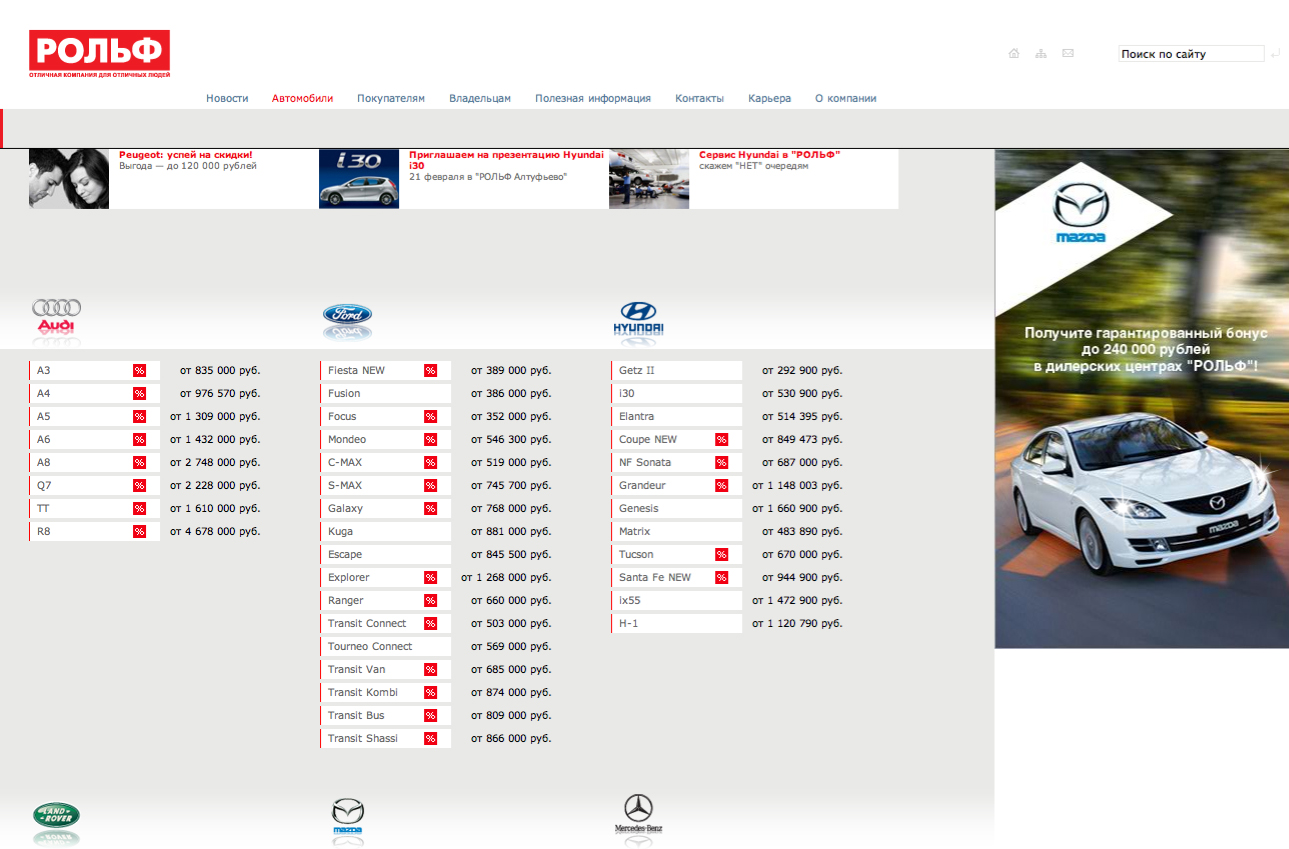Go to home page via house icon
Viewport: 1289px width, 849px height.
(1014, 54)
